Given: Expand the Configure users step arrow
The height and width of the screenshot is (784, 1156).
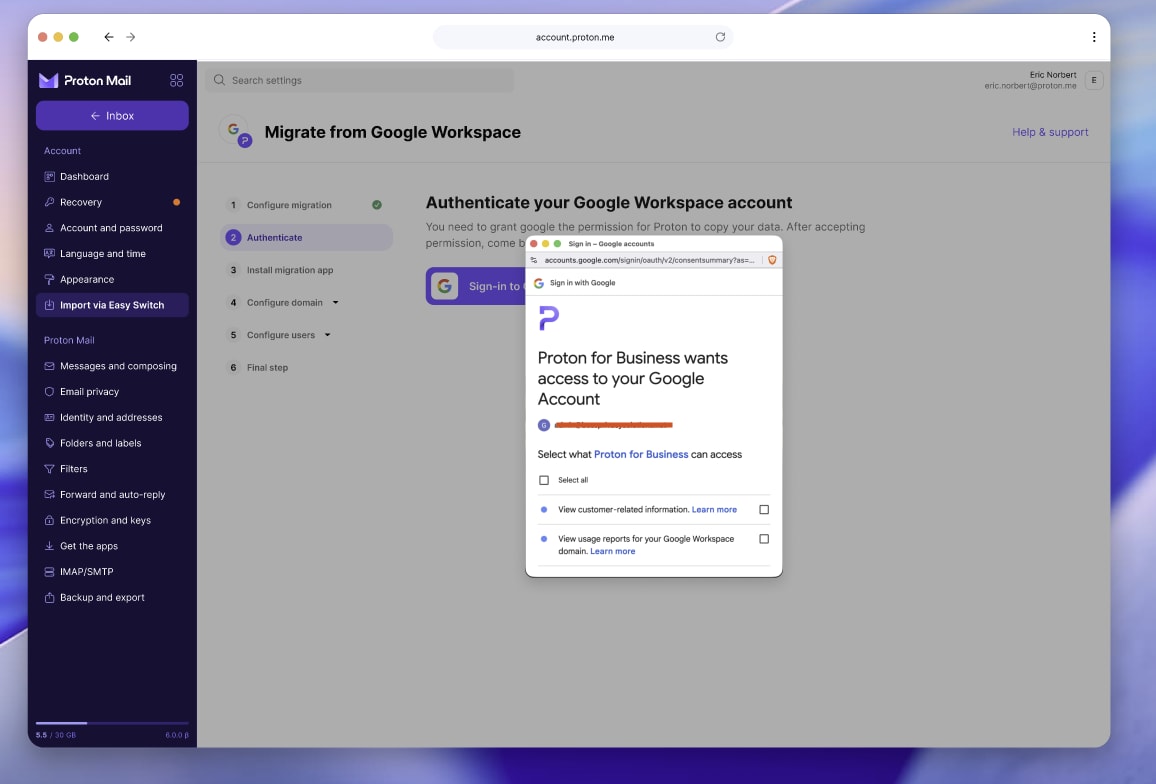Looking at the screenshot, I should [327, 335].
